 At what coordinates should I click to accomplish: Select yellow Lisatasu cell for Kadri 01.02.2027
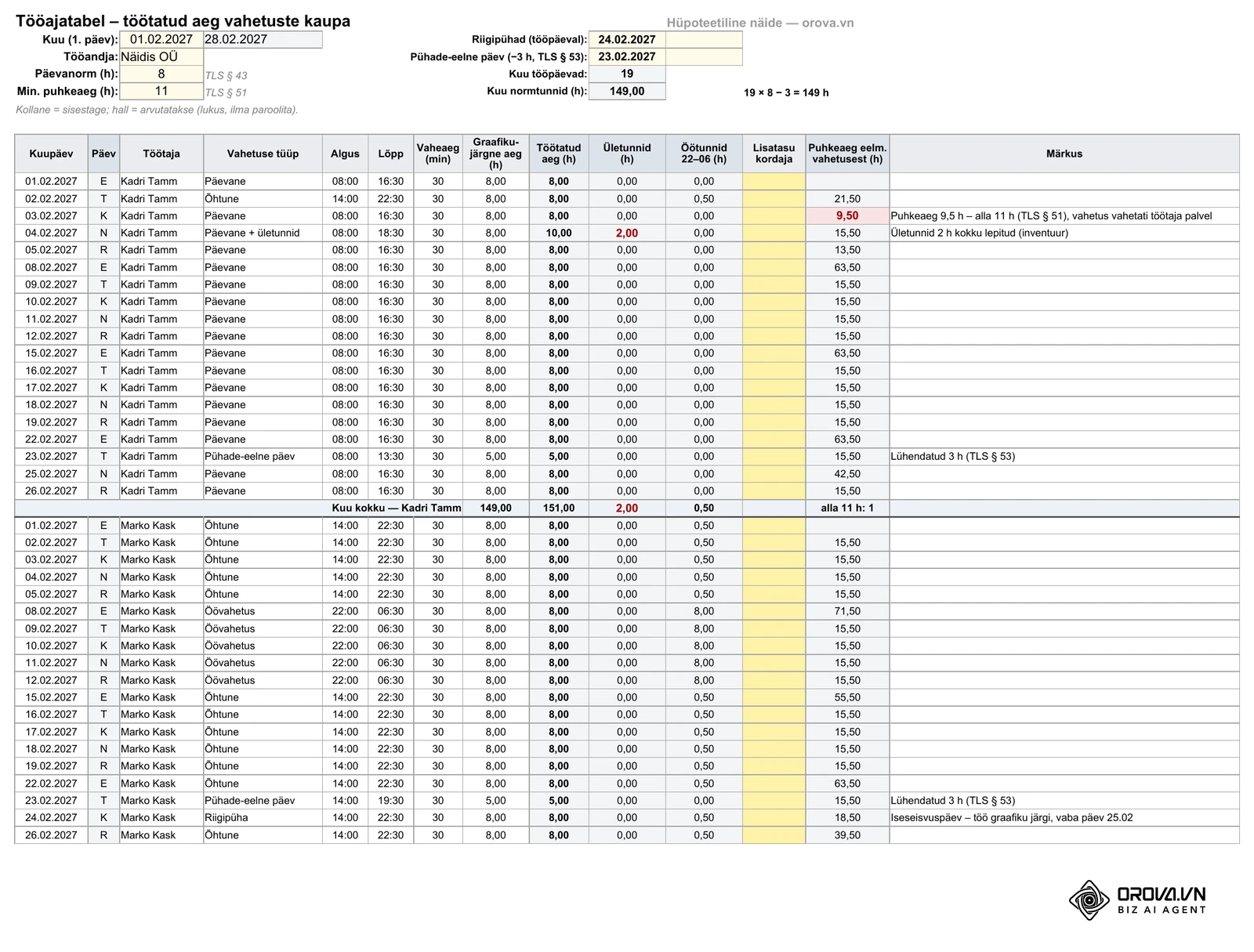[774, 181]
